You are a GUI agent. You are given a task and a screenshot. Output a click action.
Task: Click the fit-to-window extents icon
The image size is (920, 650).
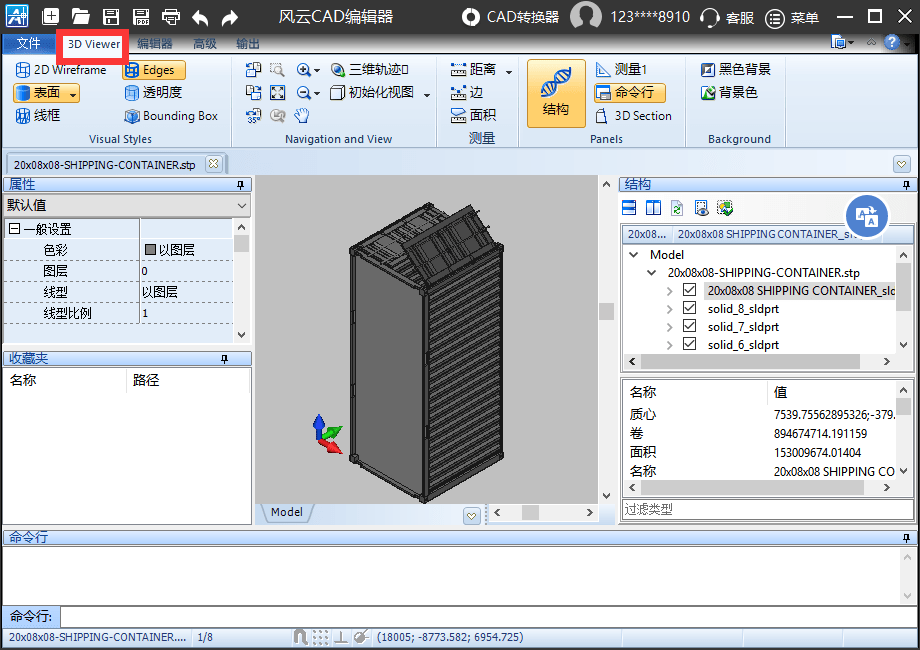pos(277,93)
